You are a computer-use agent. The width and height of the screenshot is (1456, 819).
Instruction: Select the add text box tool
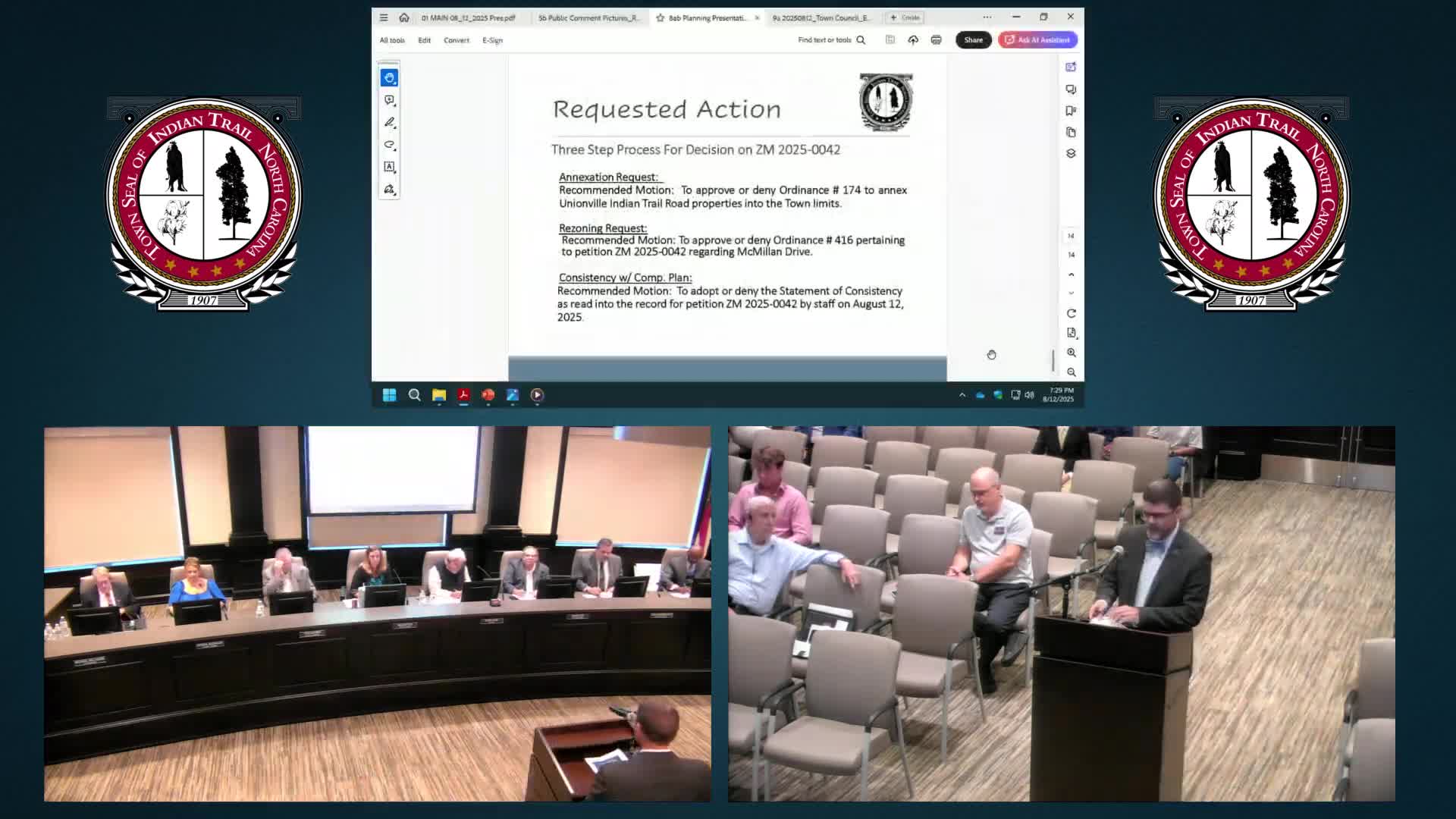(389, 167)
